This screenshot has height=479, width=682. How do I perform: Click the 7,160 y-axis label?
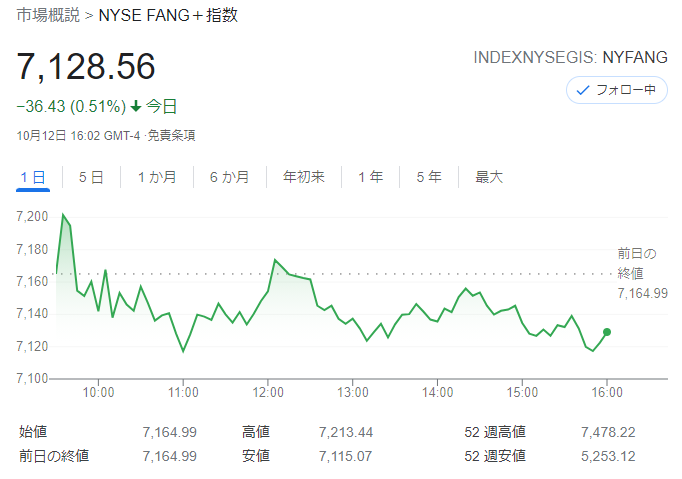[x=32, y=281]
